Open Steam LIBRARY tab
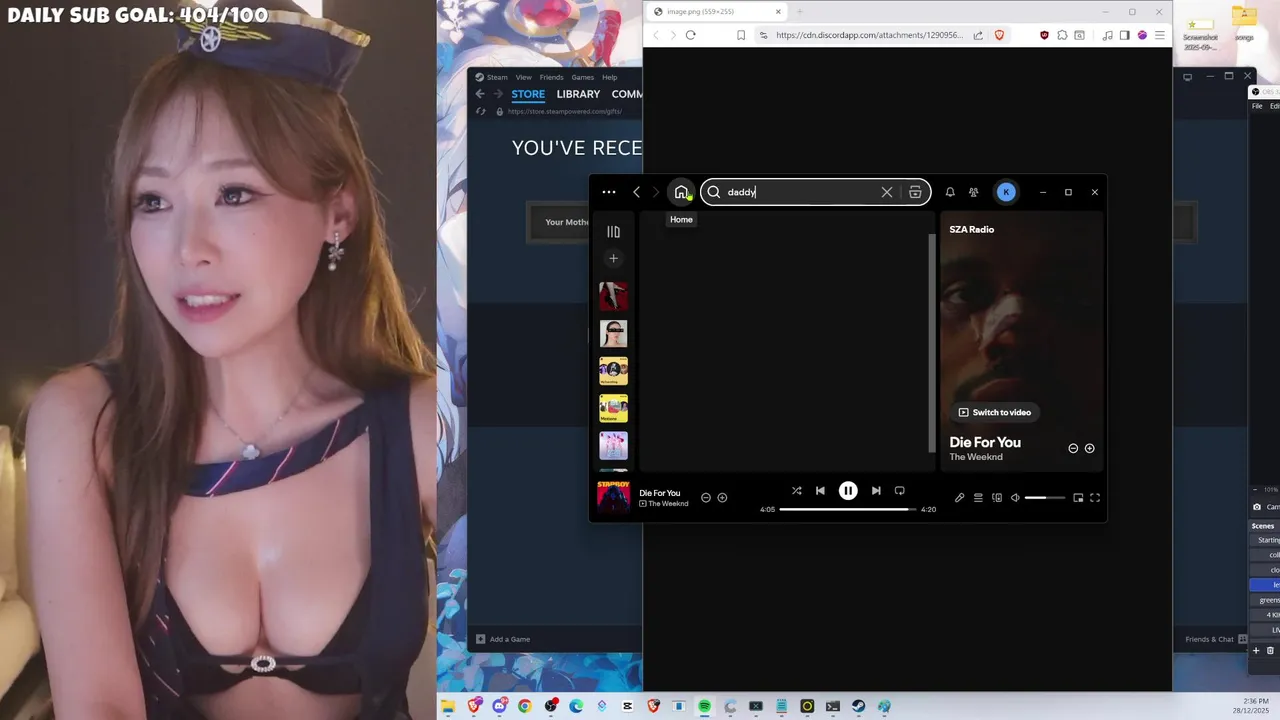The image size is (1280, 720). [578, 94]
